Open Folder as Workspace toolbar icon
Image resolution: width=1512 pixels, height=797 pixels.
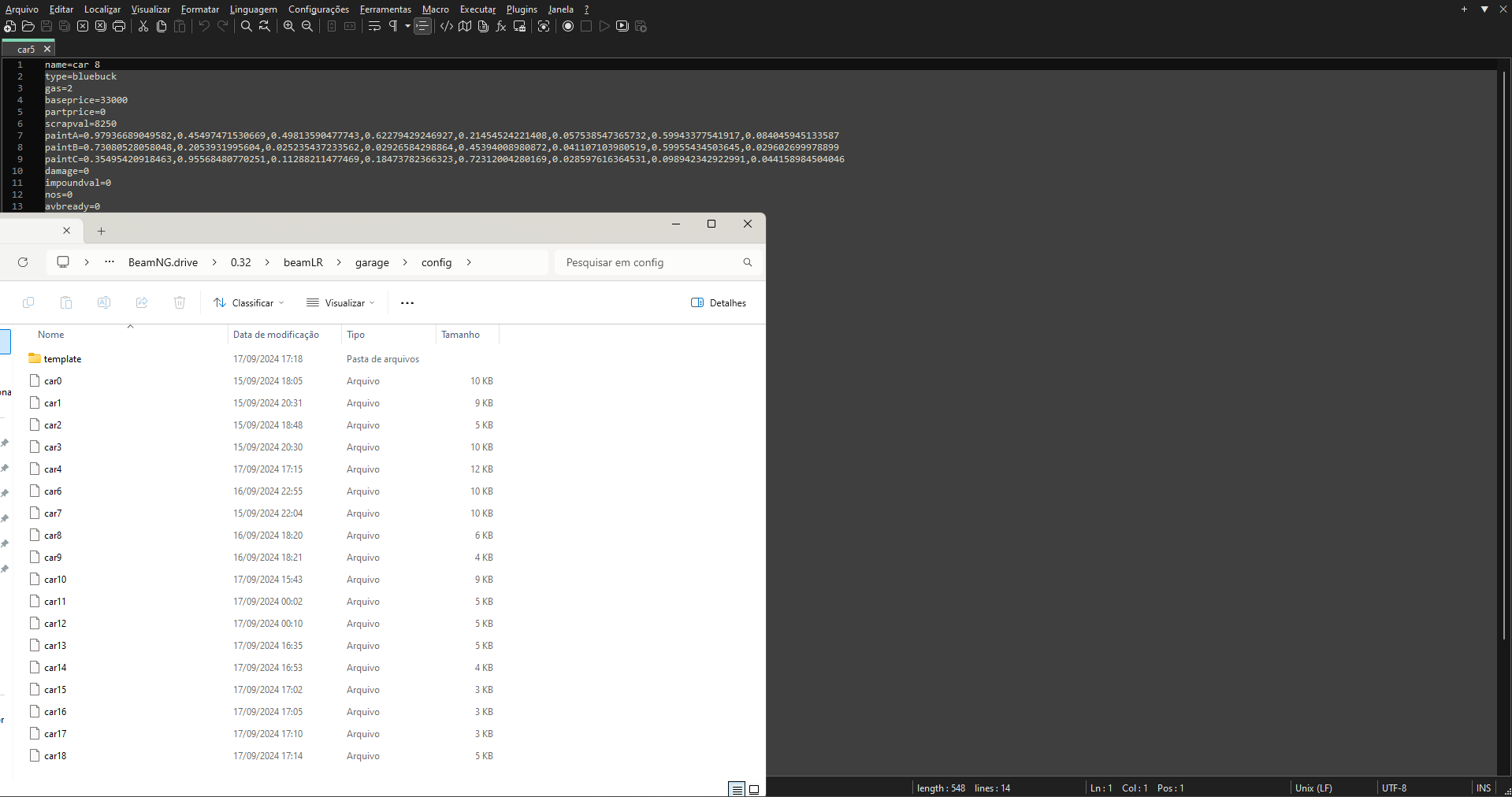pos(519,26)
